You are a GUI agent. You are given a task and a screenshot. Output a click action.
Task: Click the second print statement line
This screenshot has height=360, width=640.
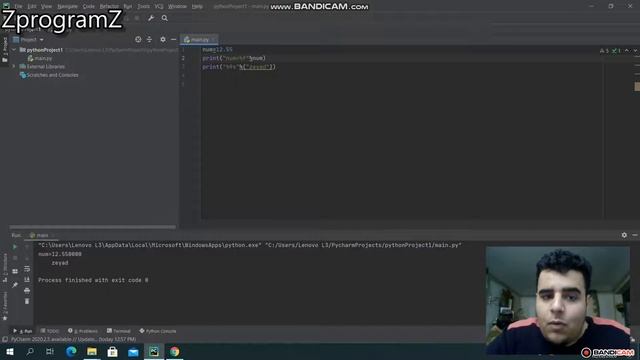[x=239, y=67]
